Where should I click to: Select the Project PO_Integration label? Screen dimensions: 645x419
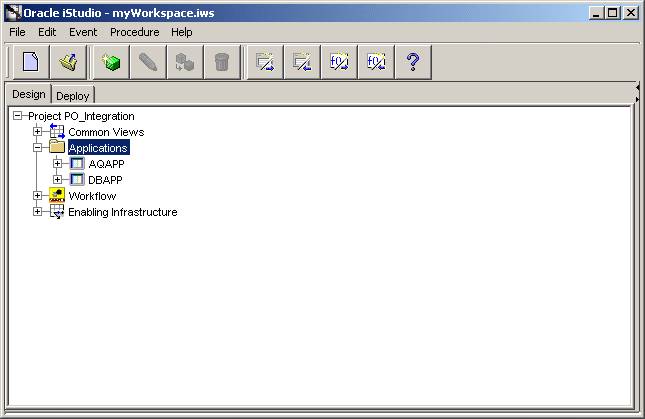[81, 116]
